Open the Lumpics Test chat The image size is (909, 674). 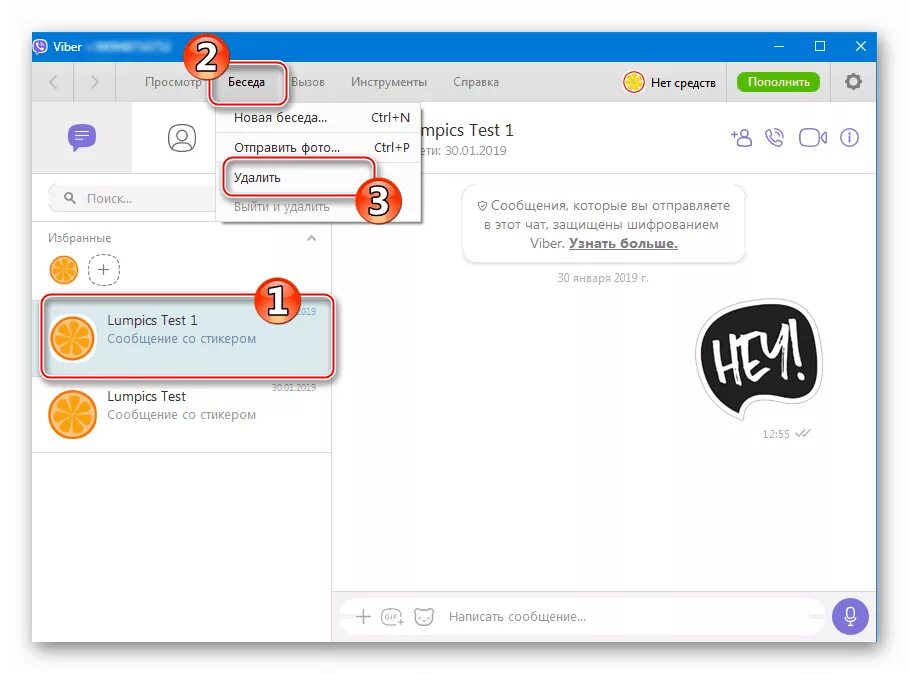tap(181, 414)
